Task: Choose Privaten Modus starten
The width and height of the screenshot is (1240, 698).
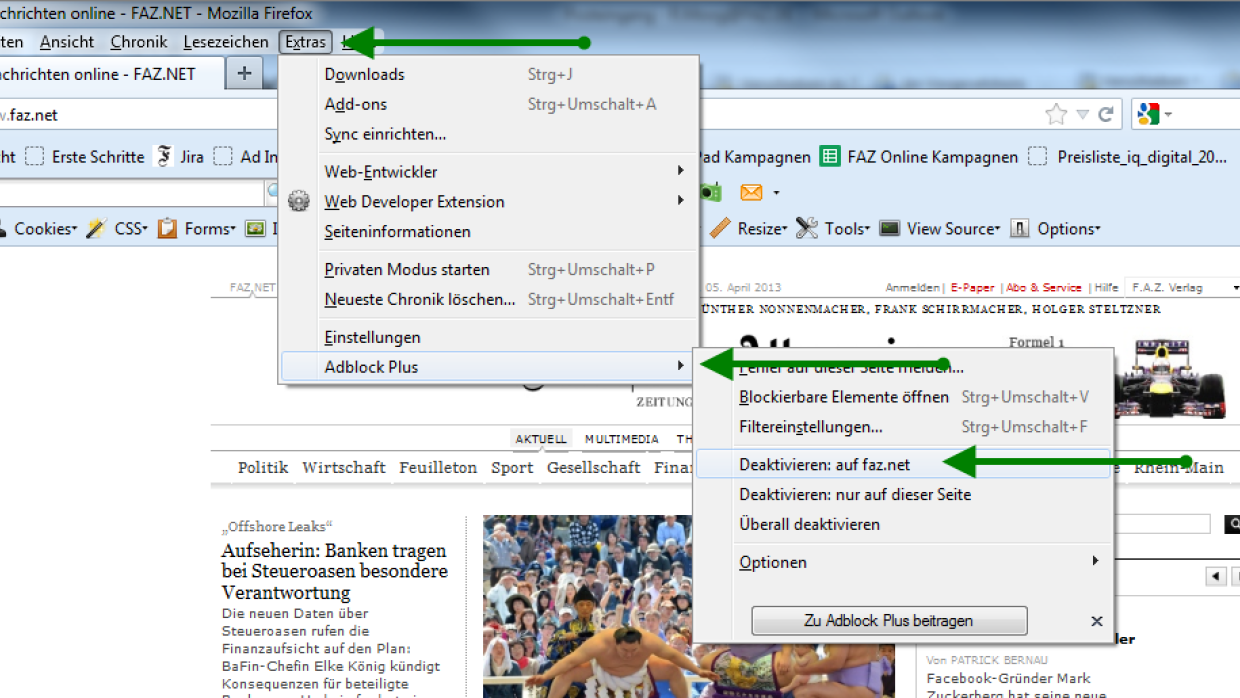Action: (x=489, y=269)
